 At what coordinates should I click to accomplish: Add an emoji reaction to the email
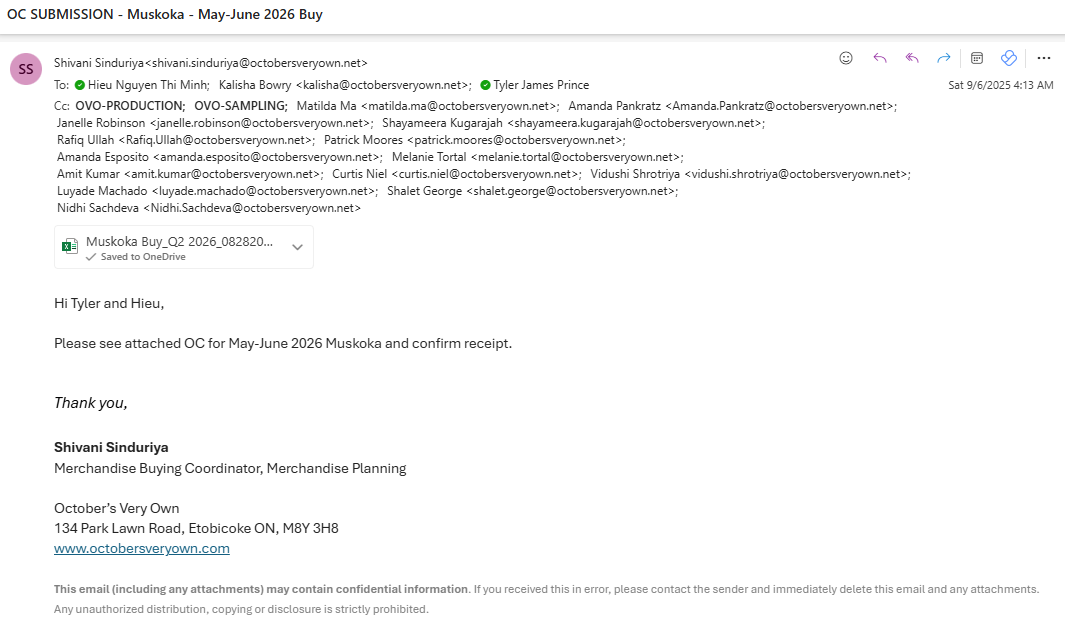click(x=846, y=58)
